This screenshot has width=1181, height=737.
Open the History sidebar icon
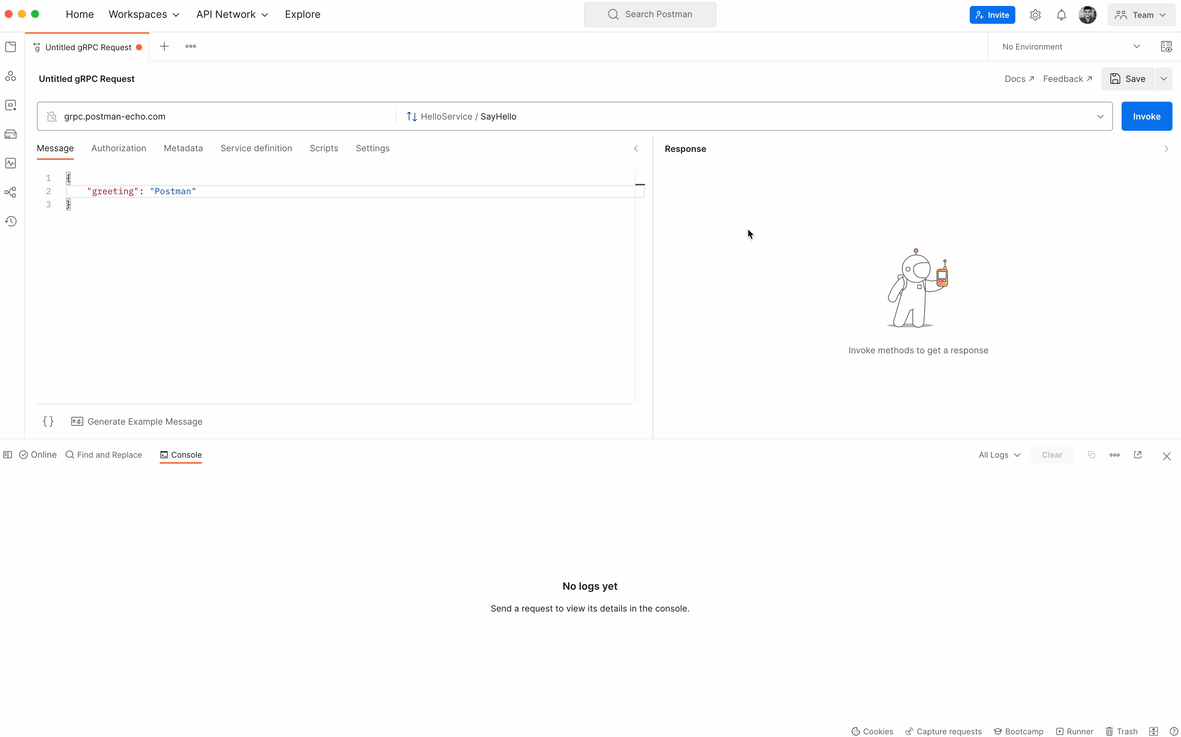[11, 221]
